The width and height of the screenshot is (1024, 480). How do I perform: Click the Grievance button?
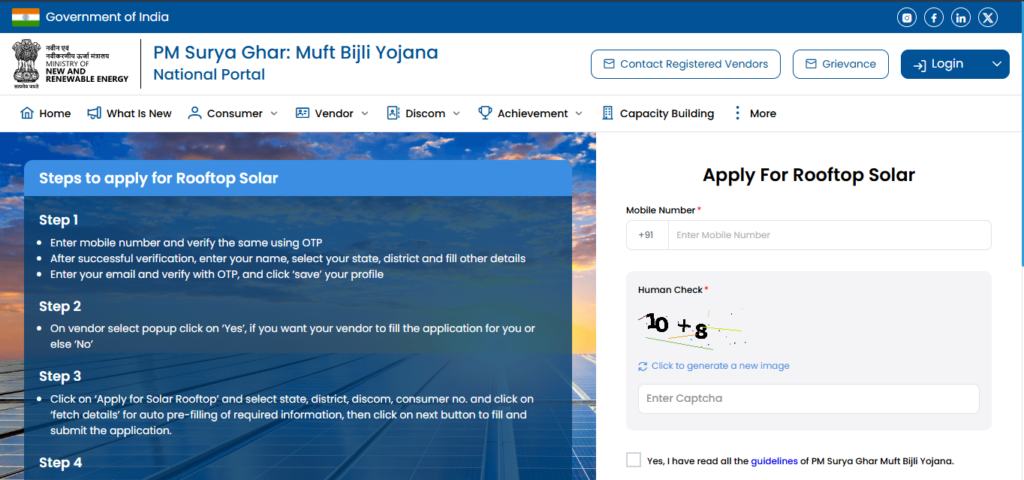[840, 64]
